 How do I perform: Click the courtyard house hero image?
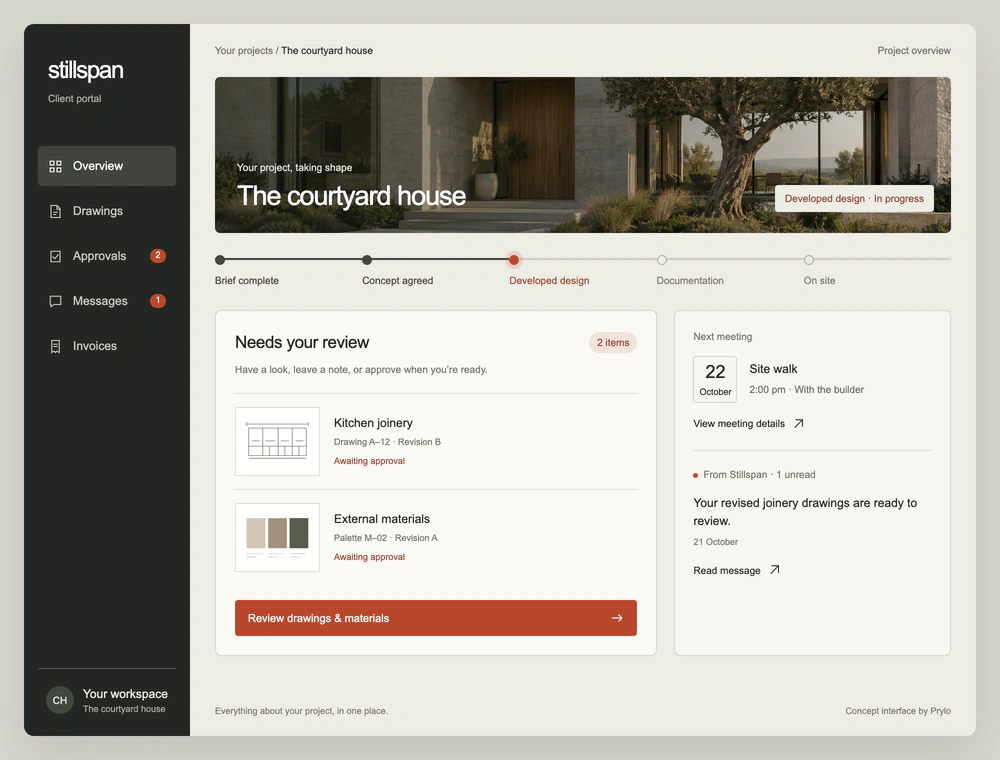(583, 155)
